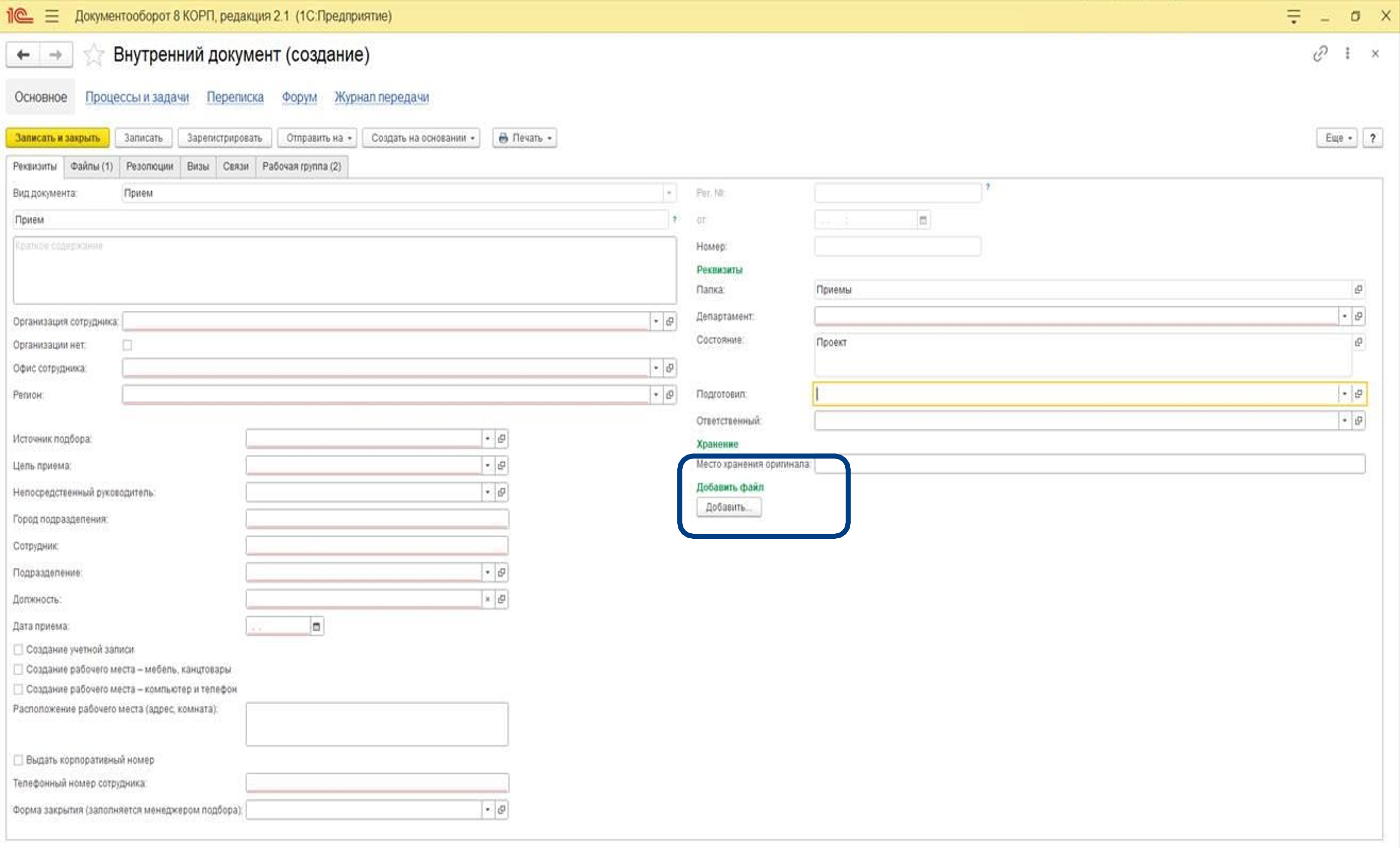This screenshot has height=848, width=1400.
Task: Click the Телефонный номер сотрудника field
Action: tap(377, 783)
